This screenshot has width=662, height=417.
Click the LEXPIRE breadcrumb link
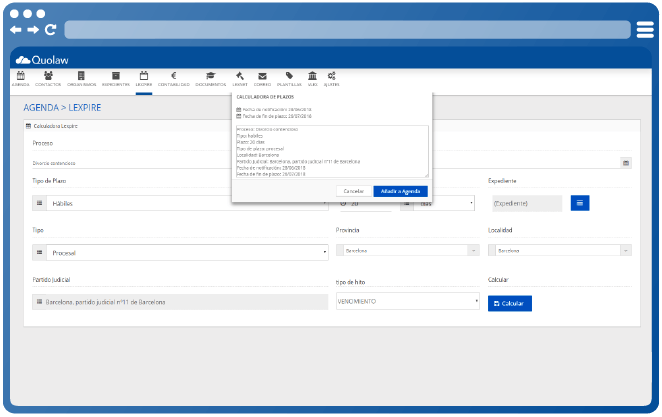tap(85, 108)
